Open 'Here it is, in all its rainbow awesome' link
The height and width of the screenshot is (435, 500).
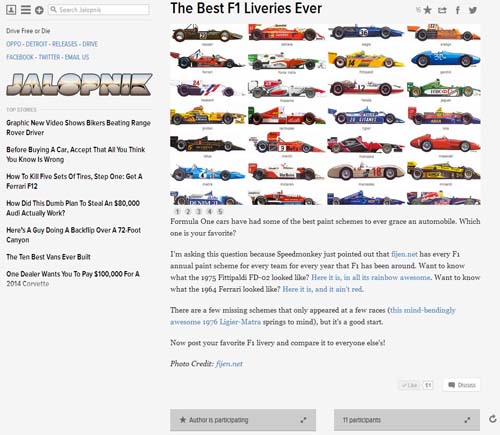pyautogui.click(x=371, y=277)
